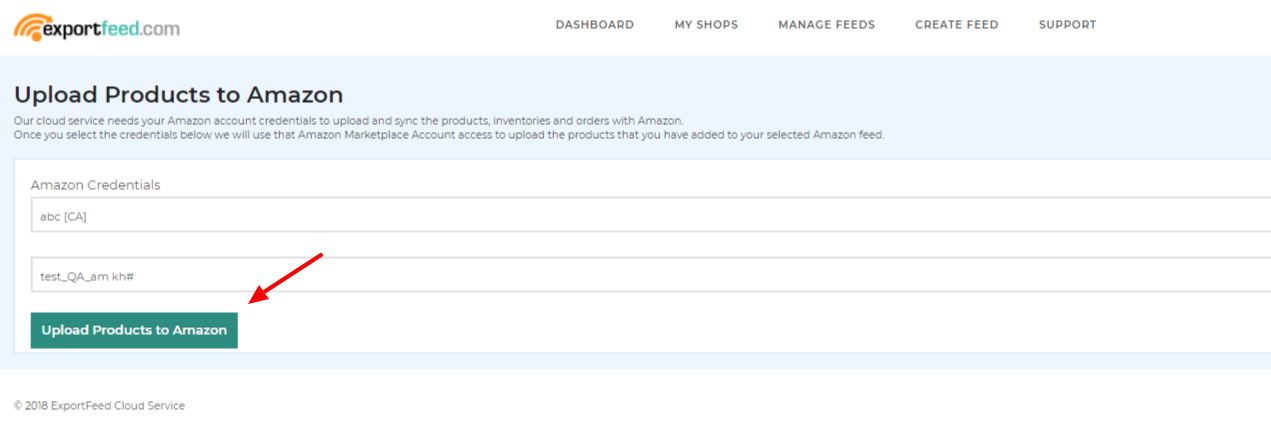Image resolution: width=1271 pixels, height=433 pixels.
Task: Open the Support page
Action: click(x=1067, y=25)
